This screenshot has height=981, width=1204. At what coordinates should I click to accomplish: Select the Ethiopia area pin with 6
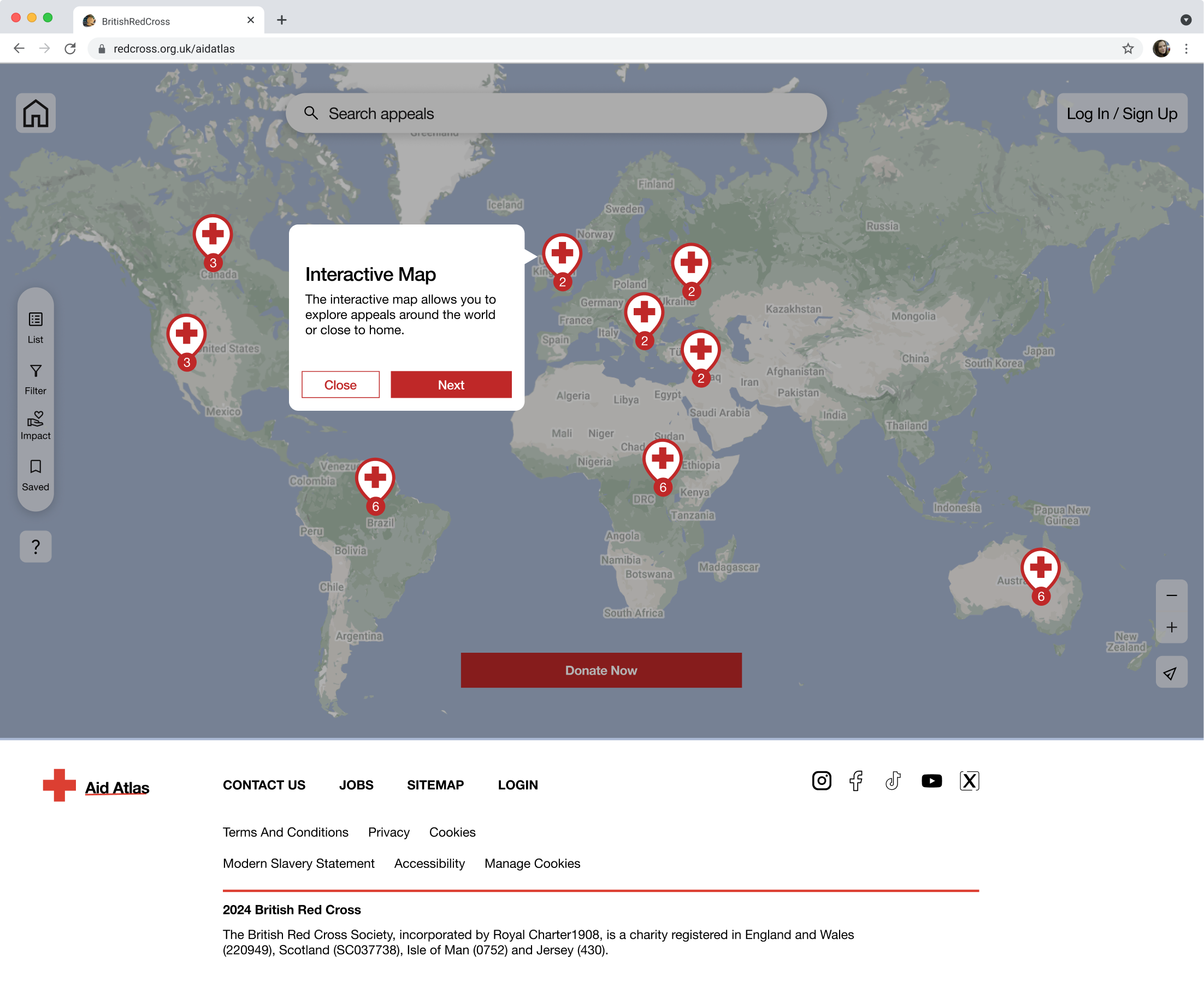pyautogui.click(x=663, y=467)
